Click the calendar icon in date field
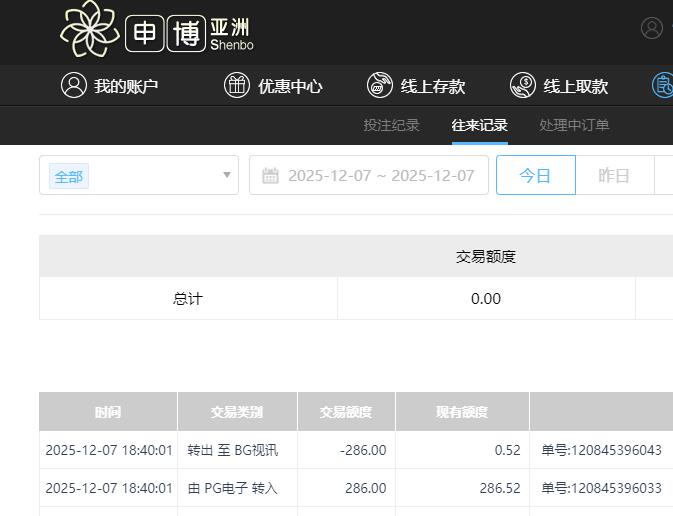This screenshot has height=516, width=673. point(270,176)
